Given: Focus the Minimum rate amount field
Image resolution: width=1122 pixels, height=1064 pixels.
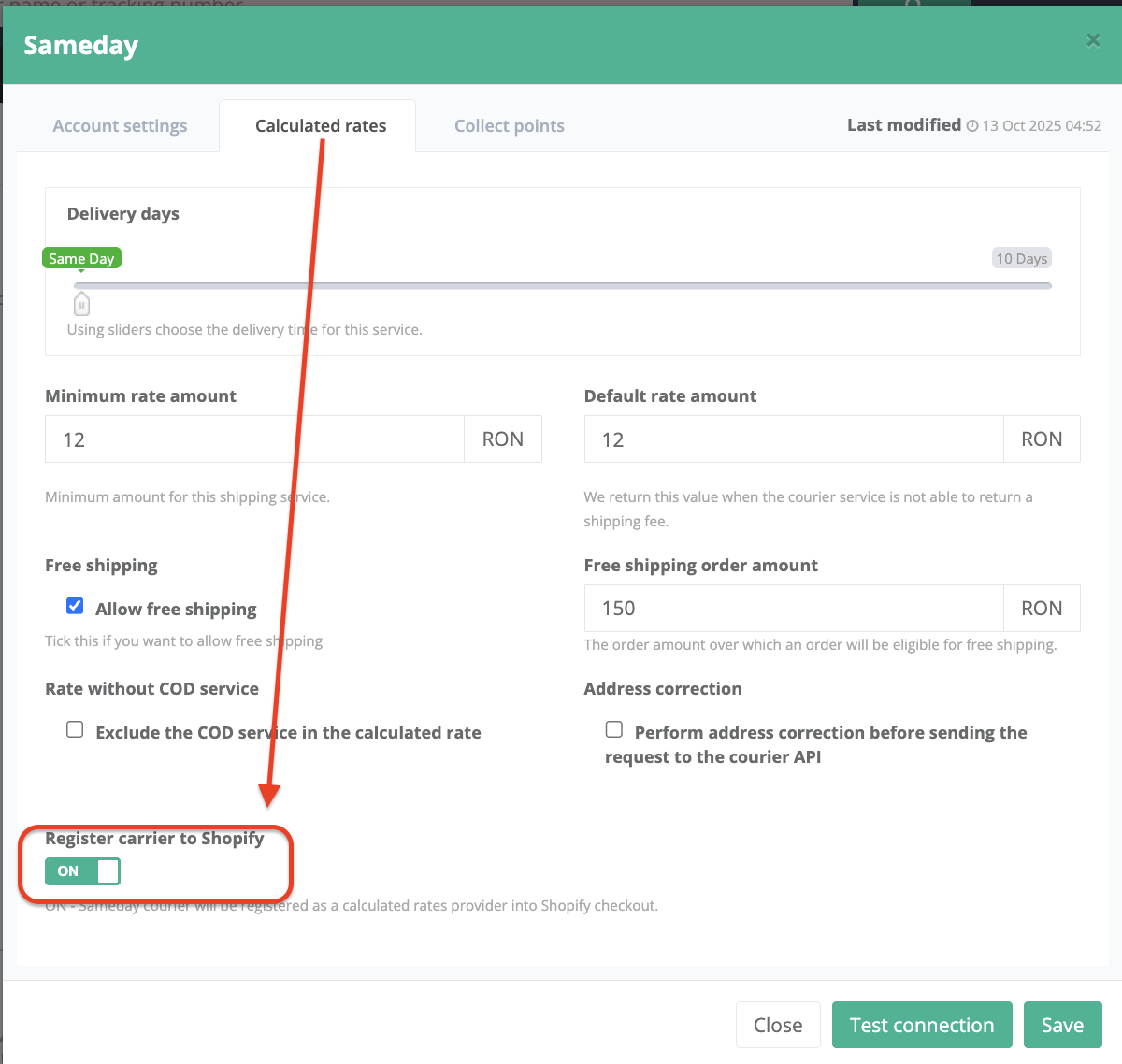Looking at the screenshot, I should [254, 439].
